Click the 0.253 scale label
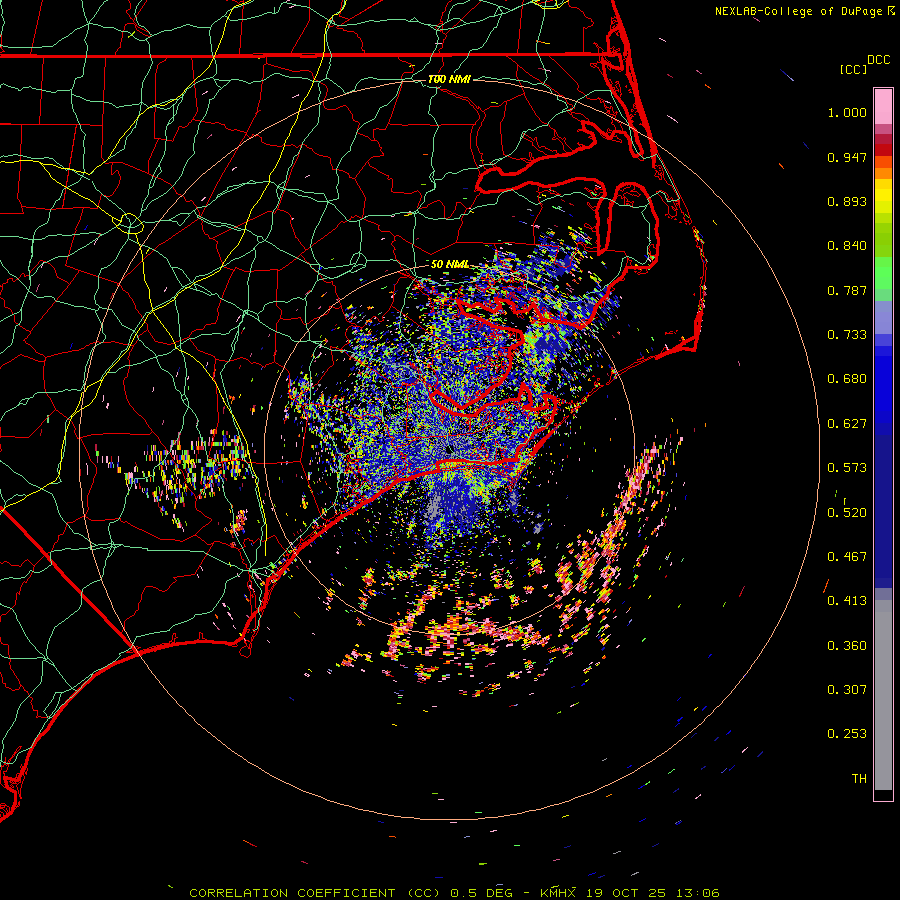Screen dimensions: 900x900 coord(847,734)
